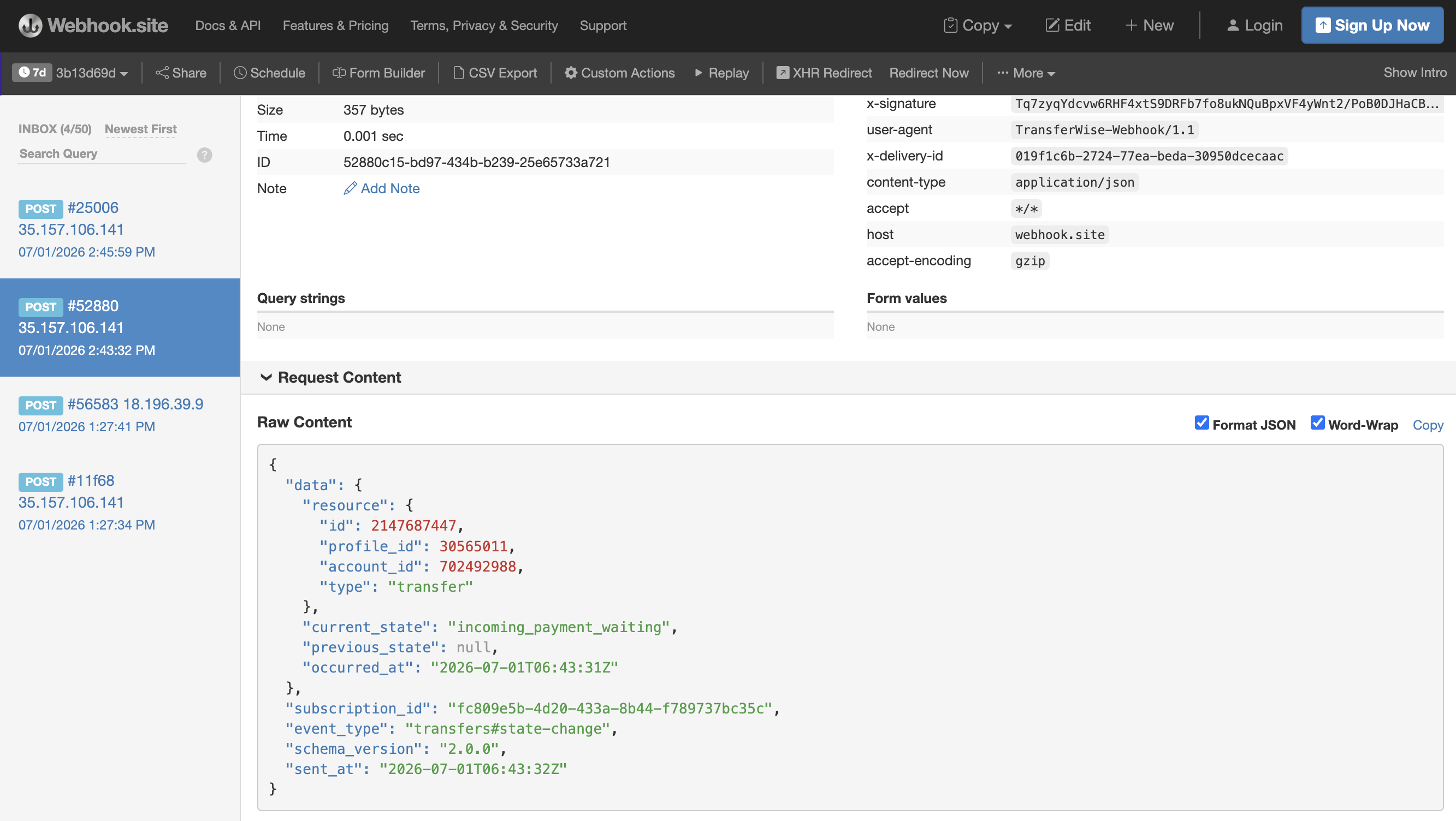The width and height of the screenshot is (1456, 821).
Task: Click the JSON id value 2147687447
Action: click(413, 526)
